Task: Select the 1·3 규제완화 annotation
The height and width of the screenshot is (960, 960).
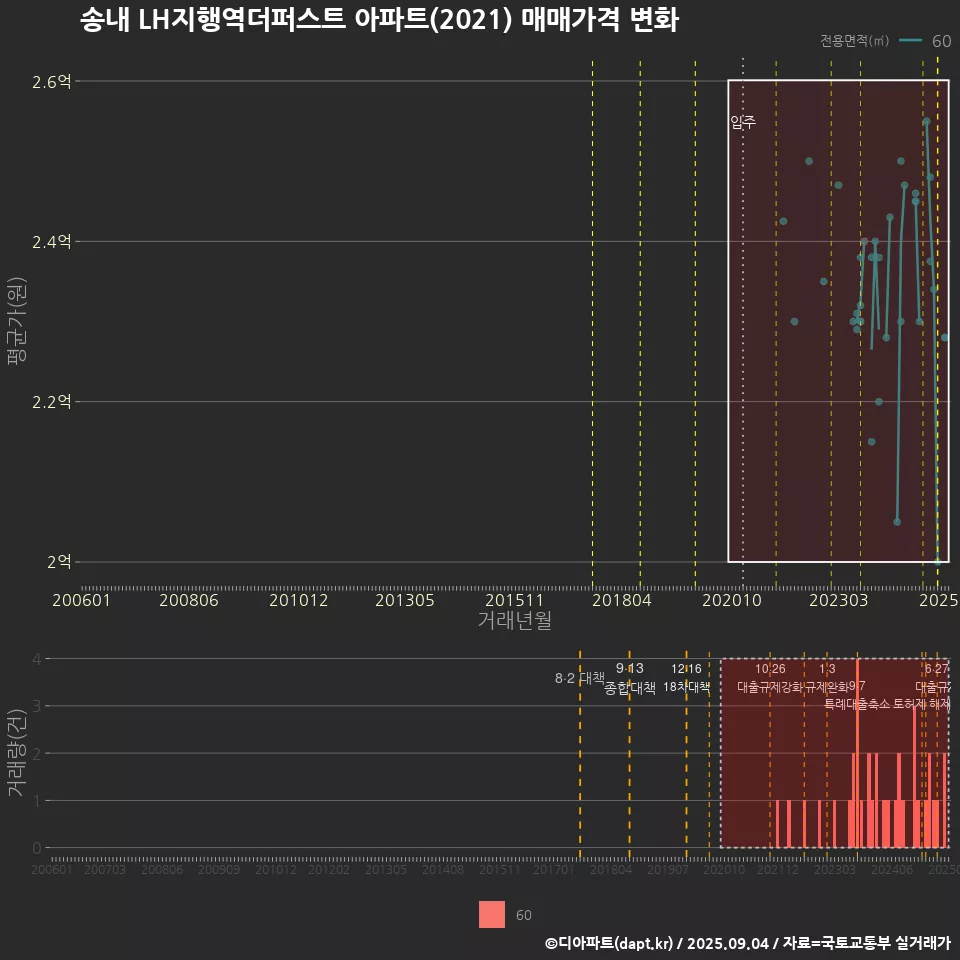Action: (827, 678)
